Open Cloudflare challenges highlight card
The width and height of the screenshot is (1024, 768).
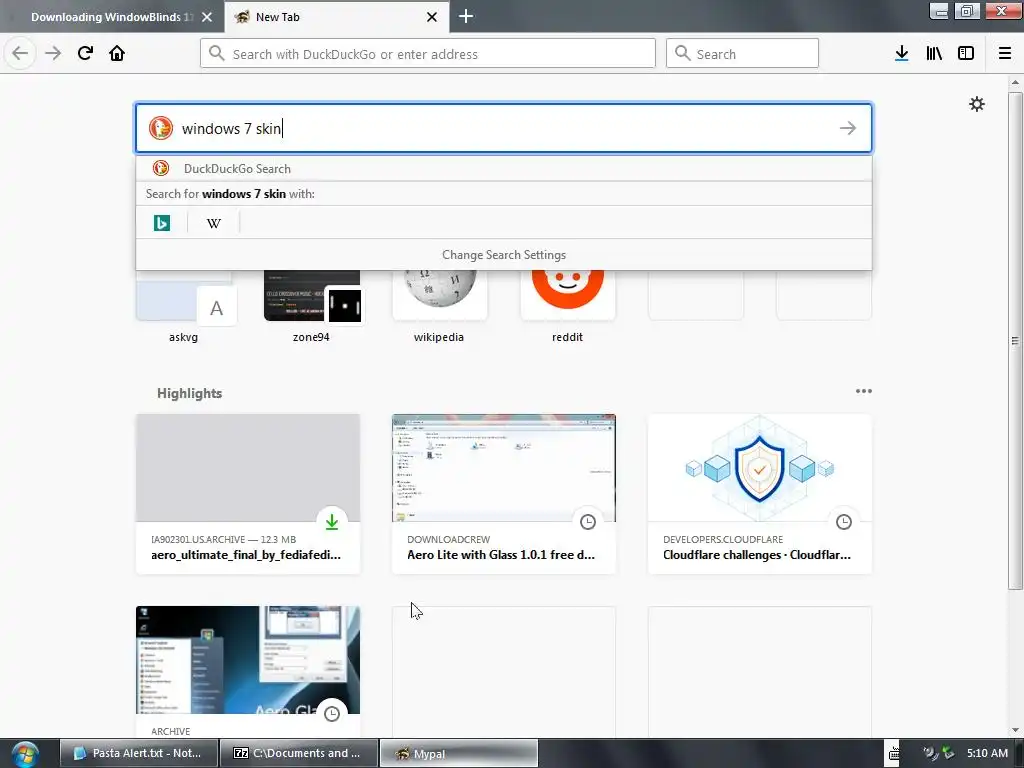click(x=760, y=494)
